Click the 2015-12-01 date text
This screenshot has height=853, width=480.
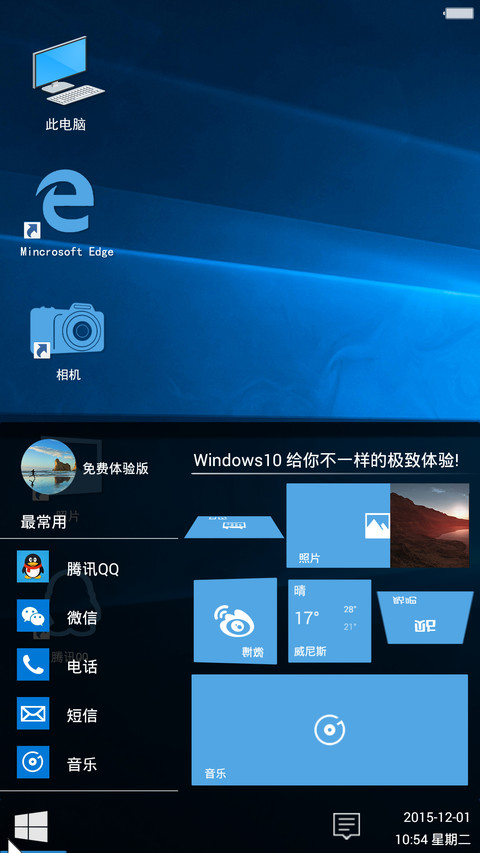(x=436, y=817)
